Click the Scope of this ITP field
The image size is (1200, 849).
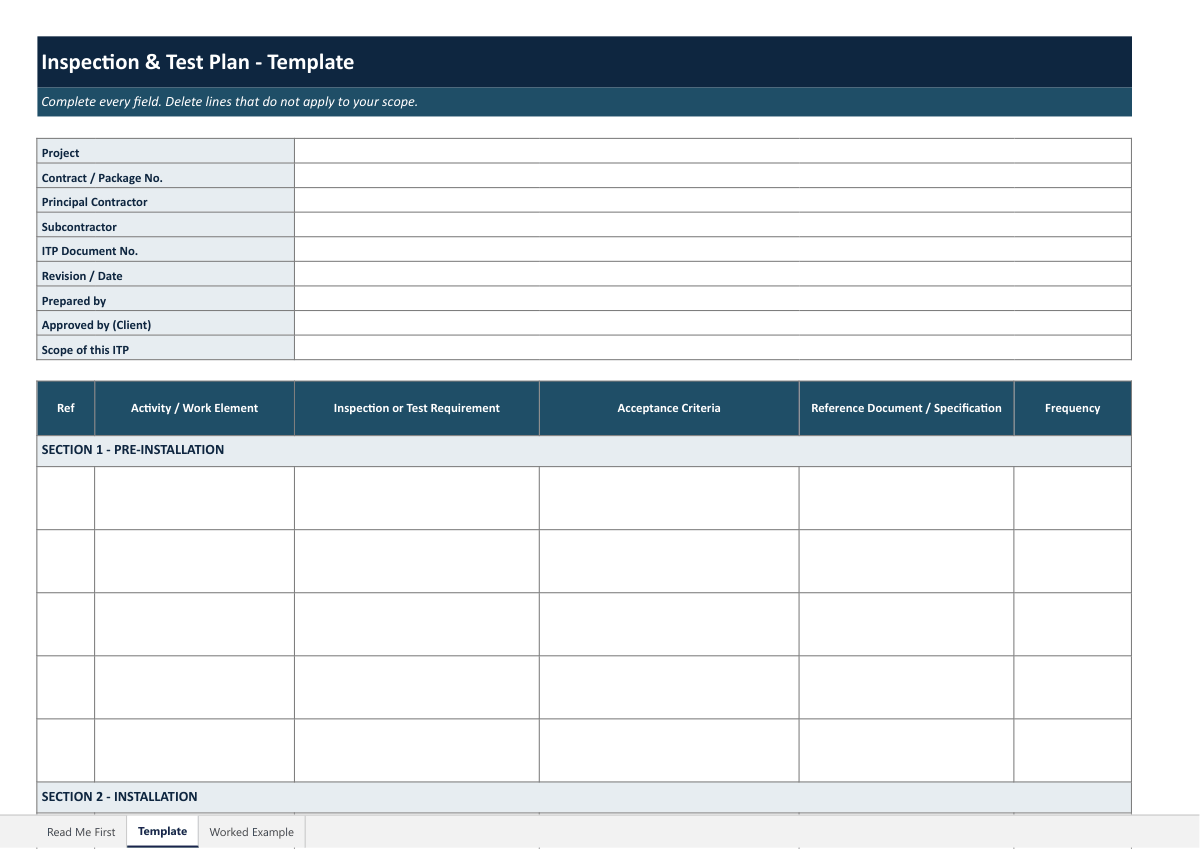pos(713,348)
